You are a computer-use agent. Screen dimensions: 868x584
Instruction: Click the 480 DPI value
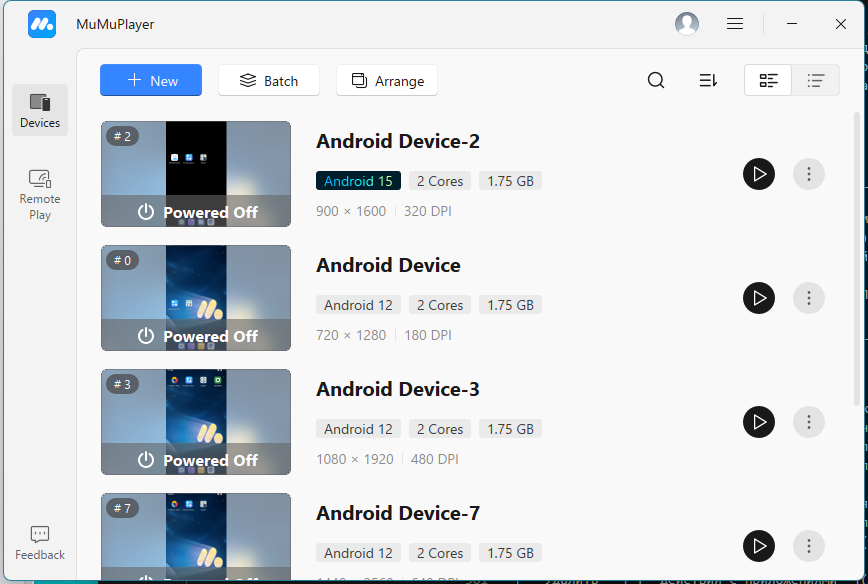point(435,459)
